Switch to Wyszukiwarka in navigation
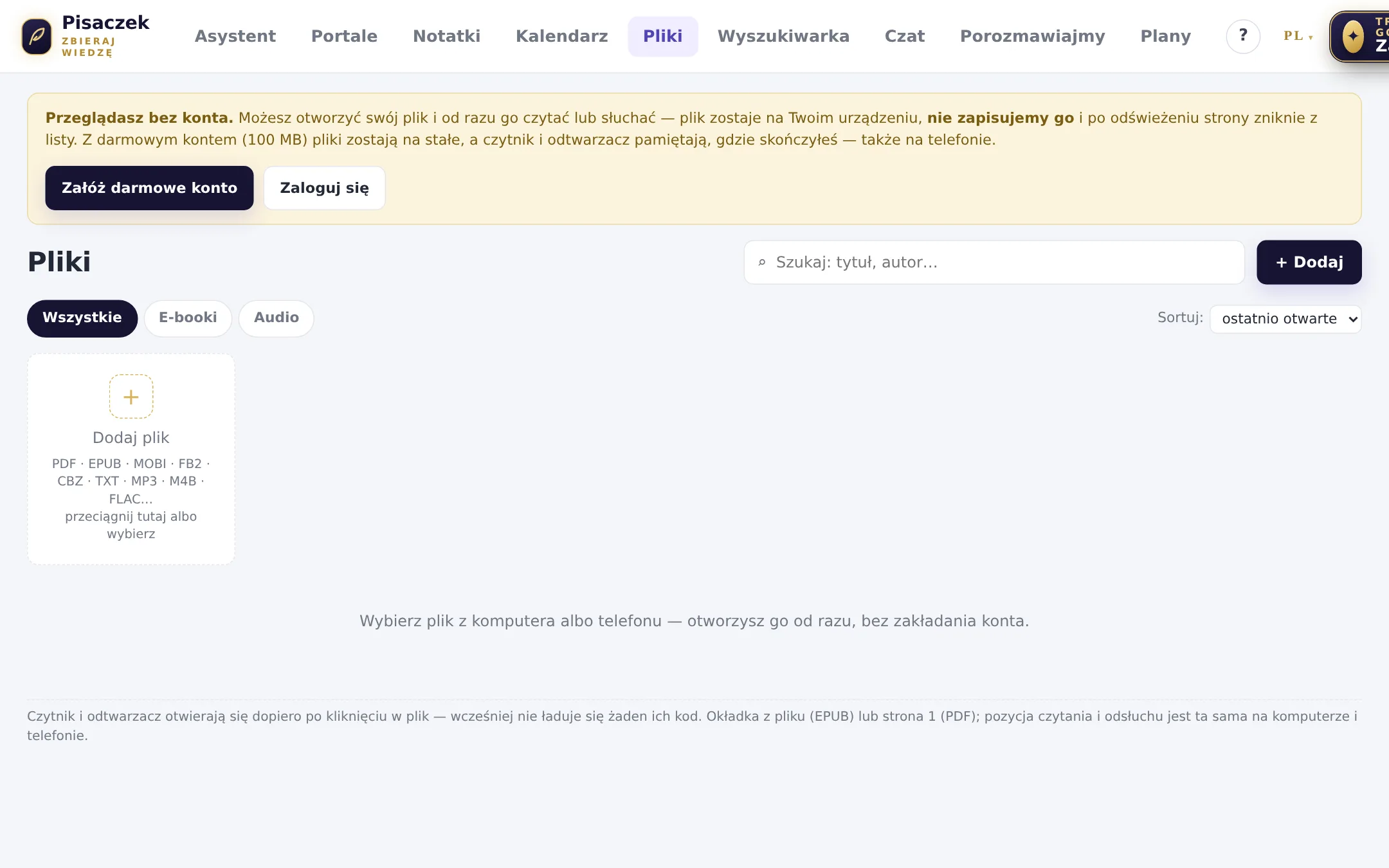 [x=783, y=37]
